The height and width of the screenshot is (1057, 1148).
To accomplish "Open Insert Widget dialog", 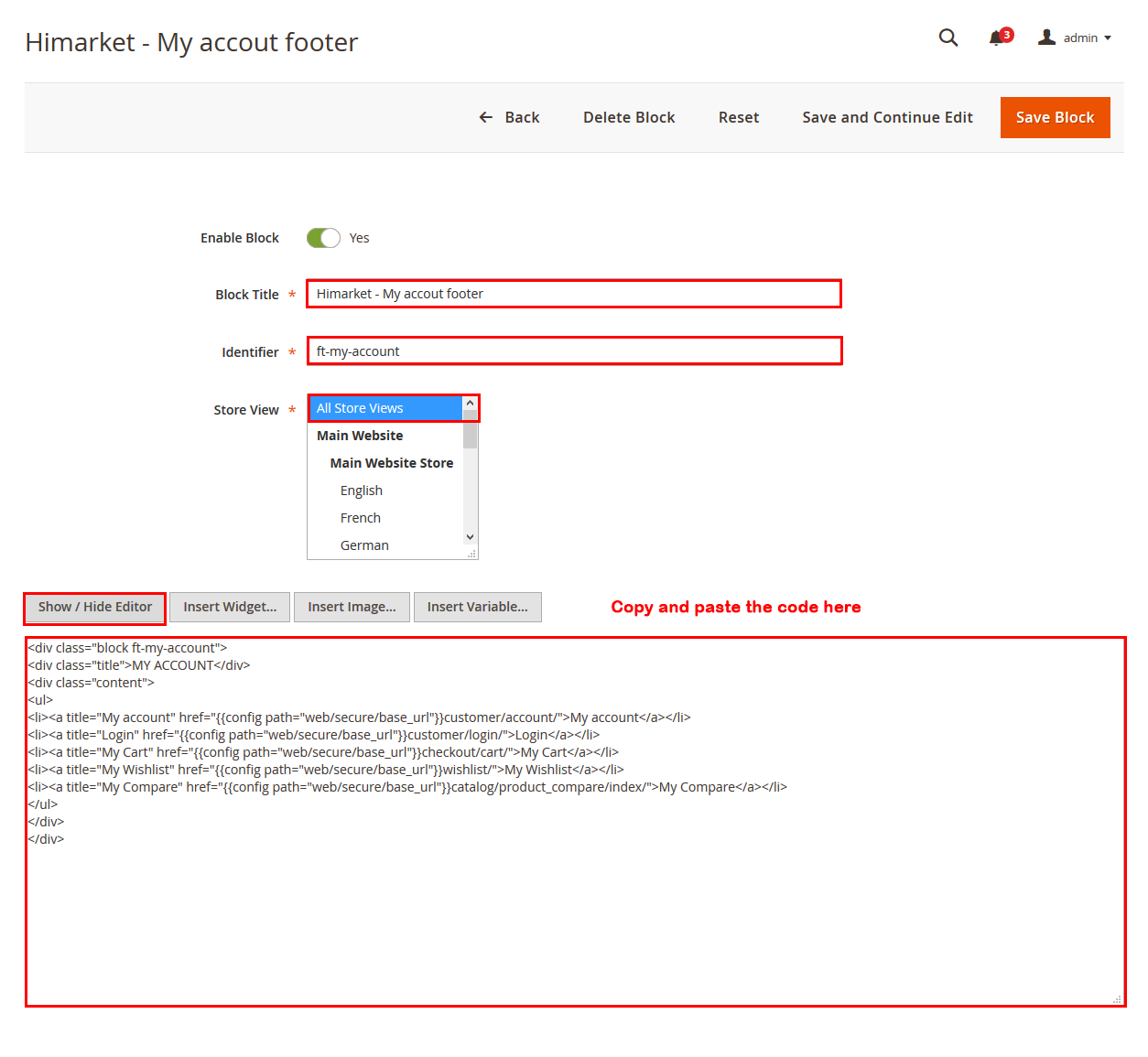I will point(230,607).
